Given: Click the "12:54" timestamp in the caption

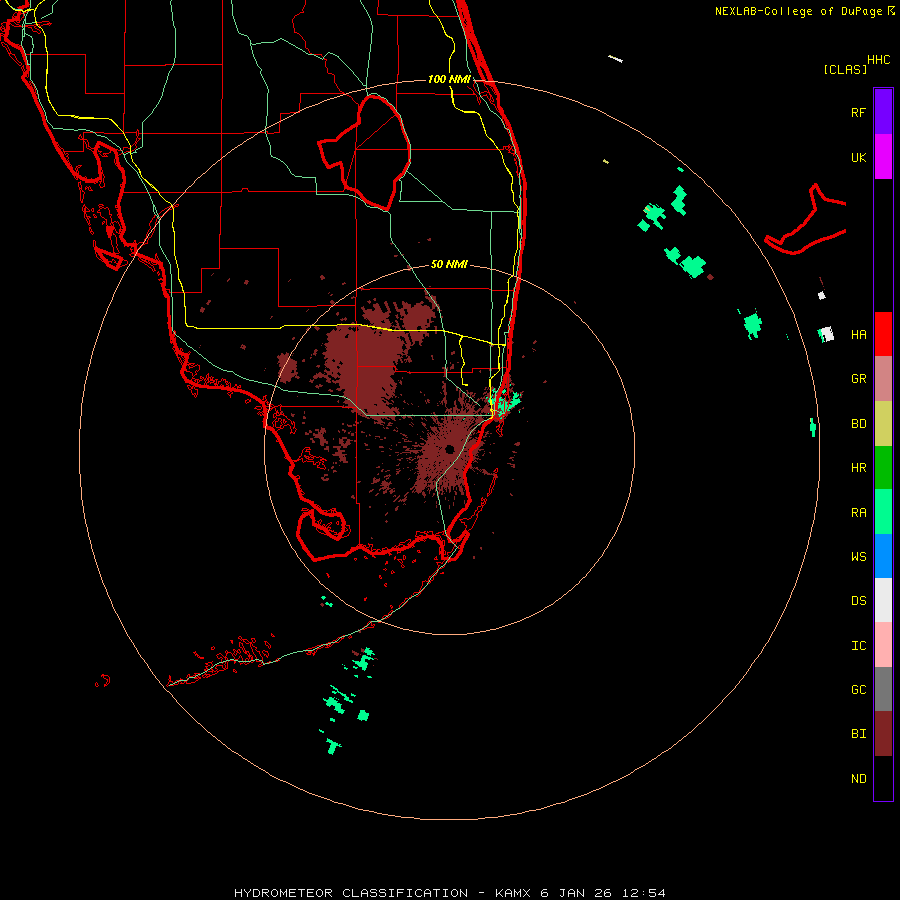Looking at the screenshot, I should (x=643, y=893).
